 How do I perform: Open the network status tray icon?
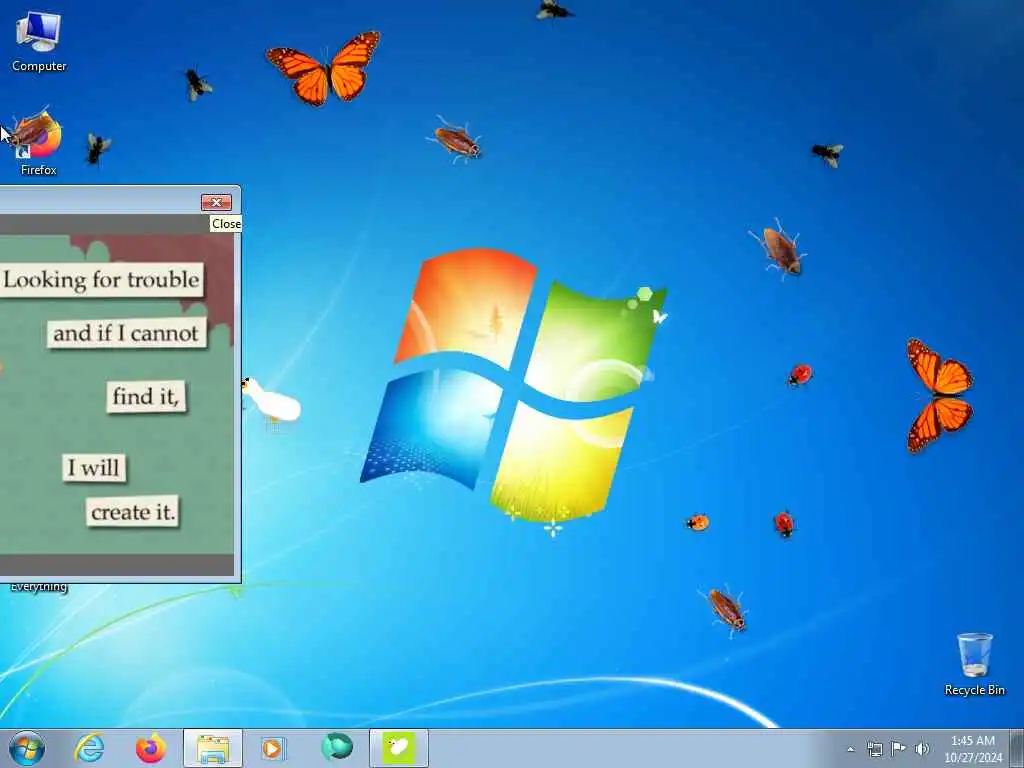tap(874, 749)
